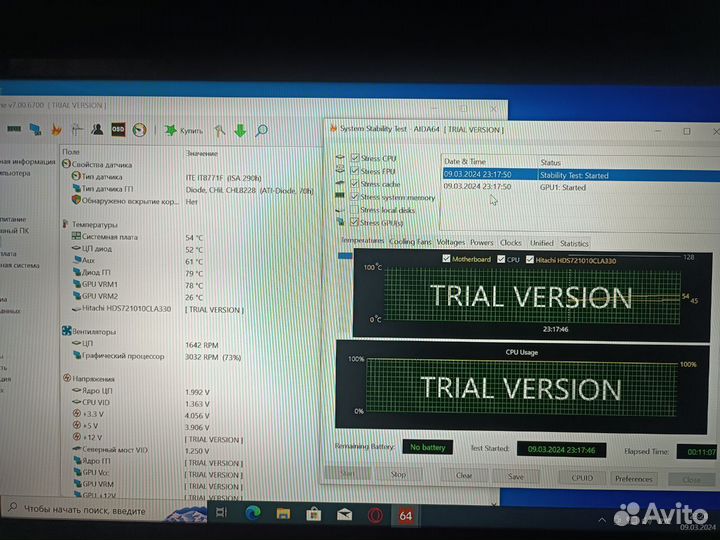Click the Preferences button

(634, 479)
